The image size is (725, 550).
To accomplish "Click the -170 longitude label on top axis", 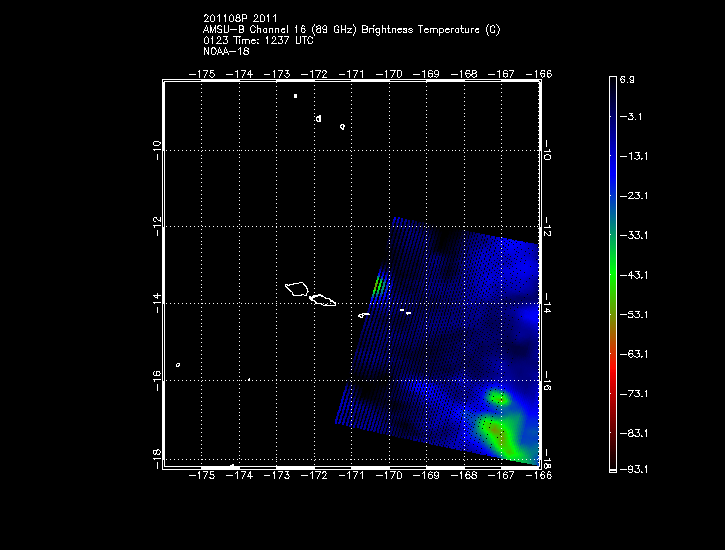I will (x=389, y=74).
